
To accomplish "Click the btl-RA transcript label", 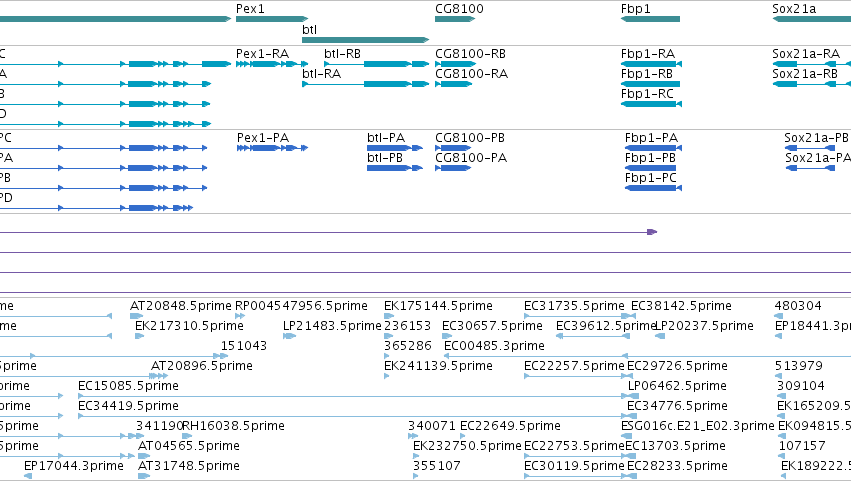I will [321, 74].
